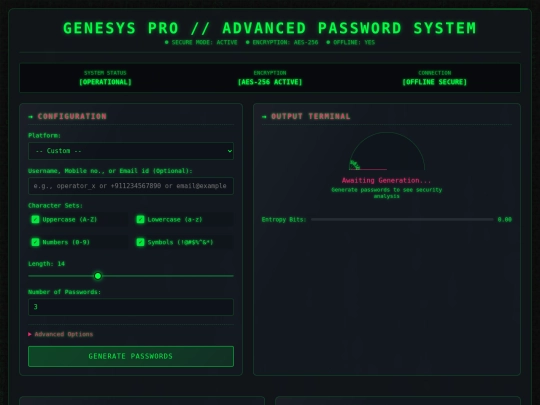Click the username or email input field
The image size is (540, 405).
131,186
